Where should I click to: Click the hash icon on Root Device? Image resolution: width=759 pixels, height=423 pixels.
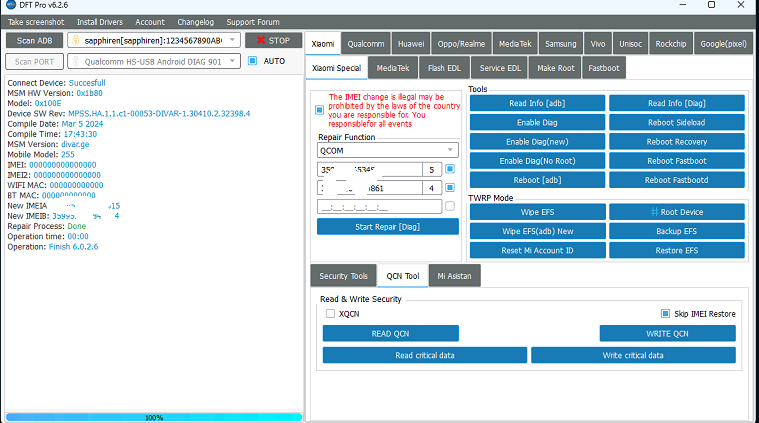(654, 212)
